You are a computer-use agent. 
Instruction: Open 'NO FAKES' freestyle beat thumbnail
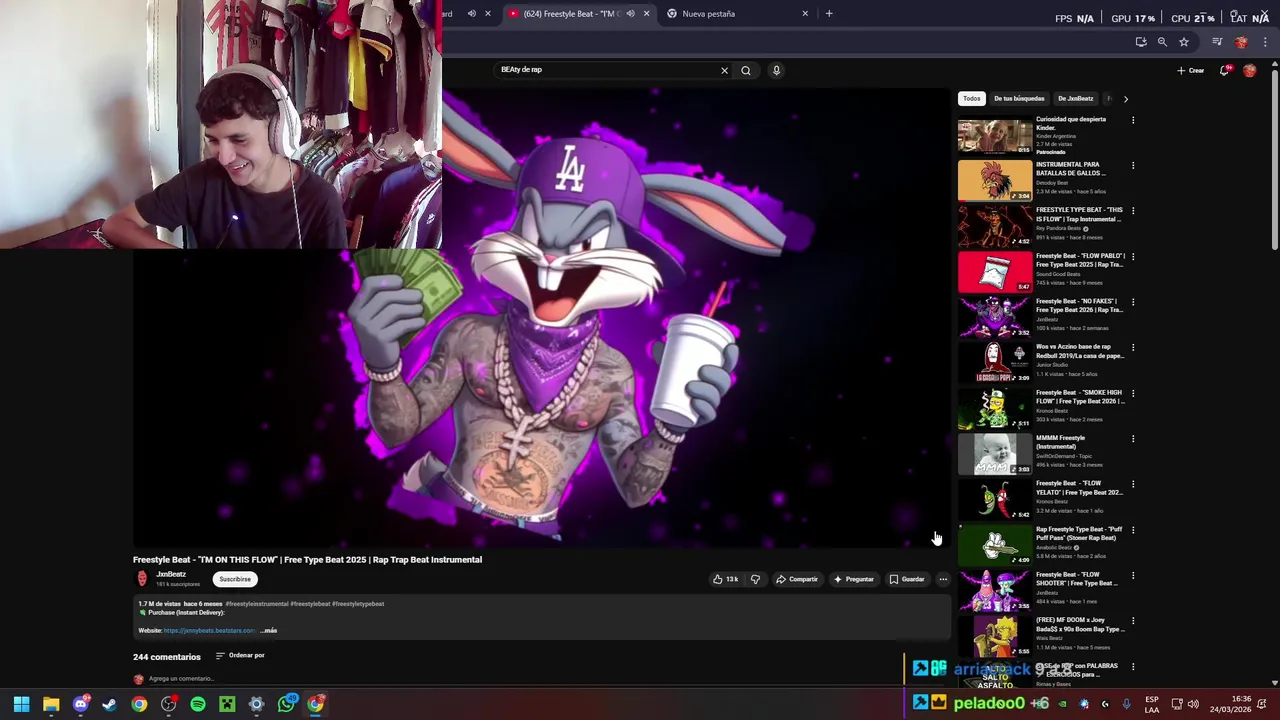pos(995,317)
